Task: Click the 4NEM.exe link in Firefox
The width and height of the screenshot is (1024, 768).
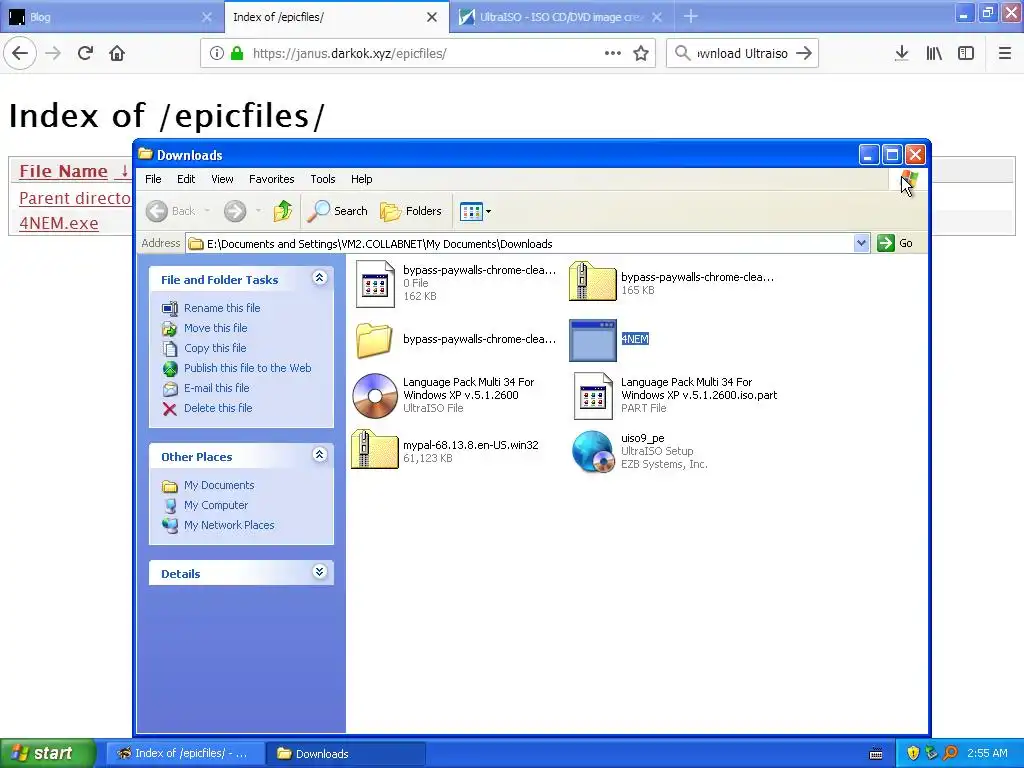Action: 59,223
